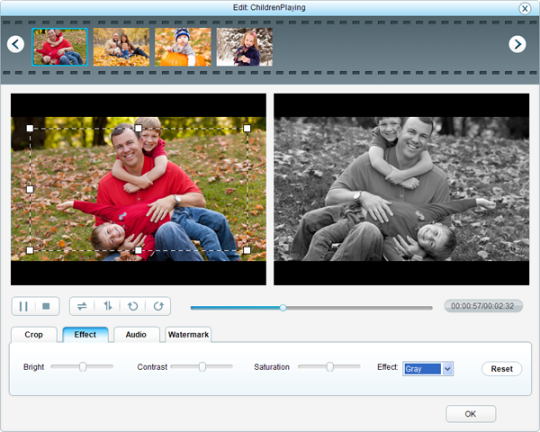Viewport: 540px width, 432px height.
Task: Click the grayscale output preview
Action: [x=402, y=189]
